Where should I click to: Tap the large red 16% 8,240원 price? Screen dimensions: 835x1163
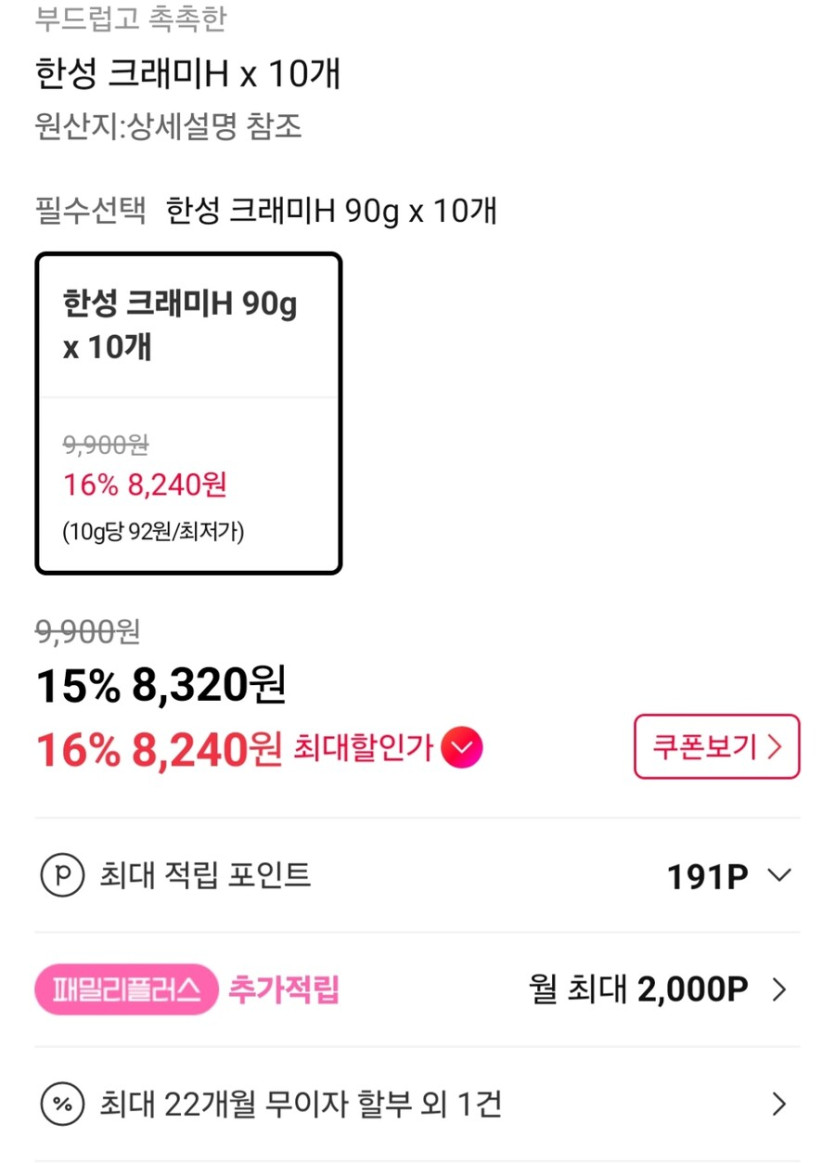click(x=159, y=748)
